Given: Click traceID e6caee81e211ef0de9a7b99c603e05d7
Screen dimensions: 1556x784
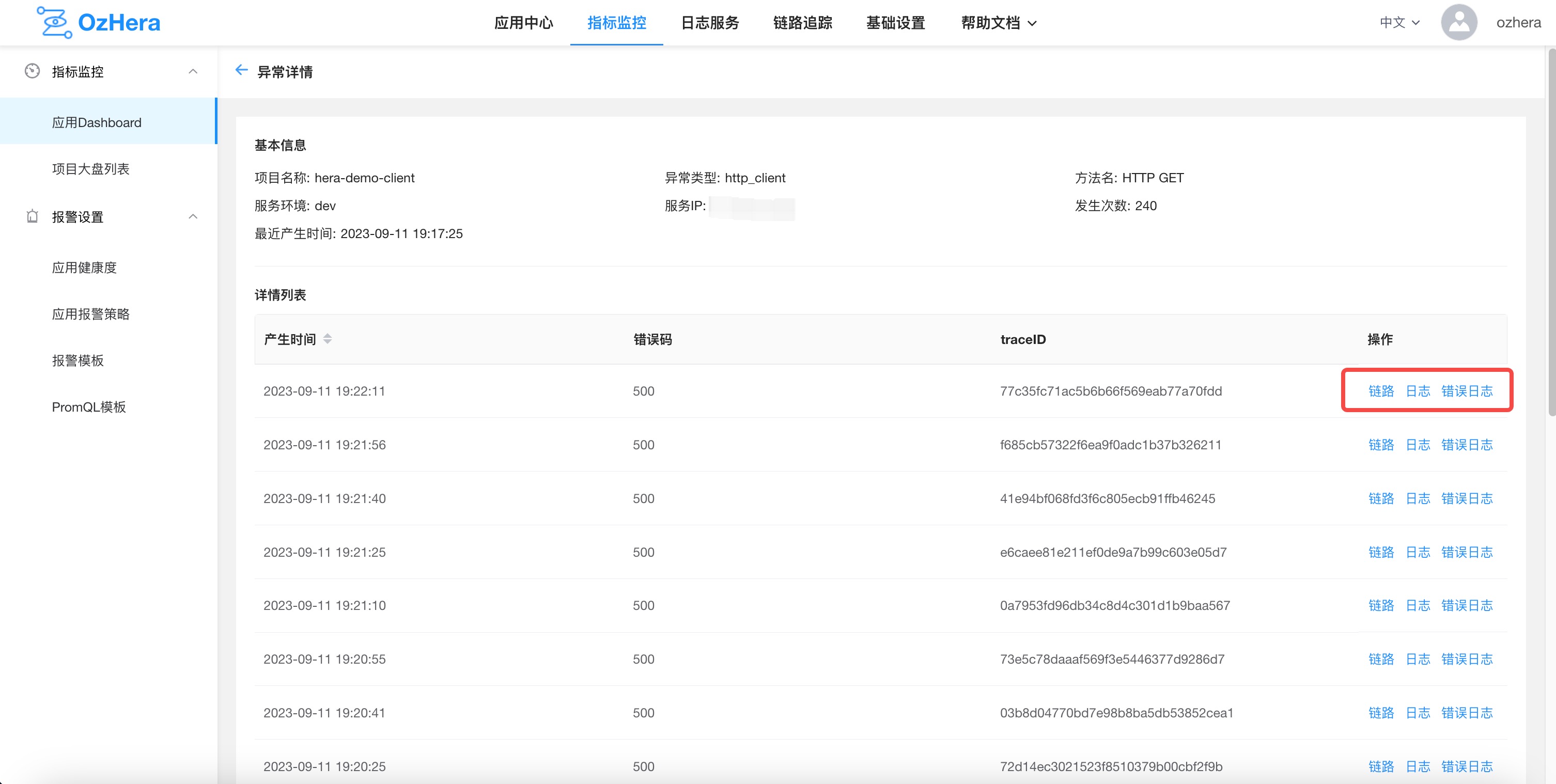Looking at the screenshot, I should coord(1113,552).
